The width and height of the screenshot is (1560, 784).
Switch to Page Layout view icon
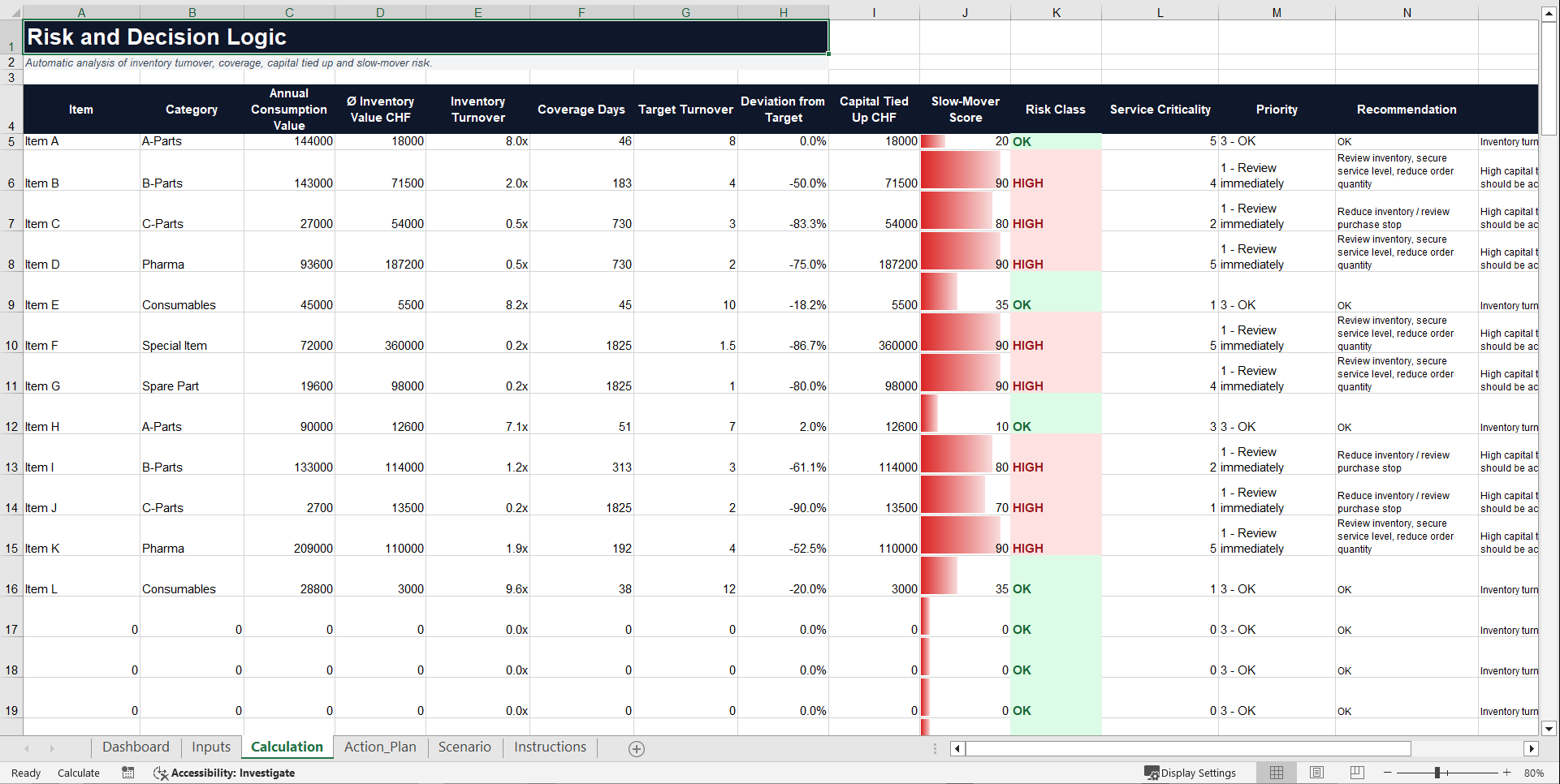tap(1316, 773)
